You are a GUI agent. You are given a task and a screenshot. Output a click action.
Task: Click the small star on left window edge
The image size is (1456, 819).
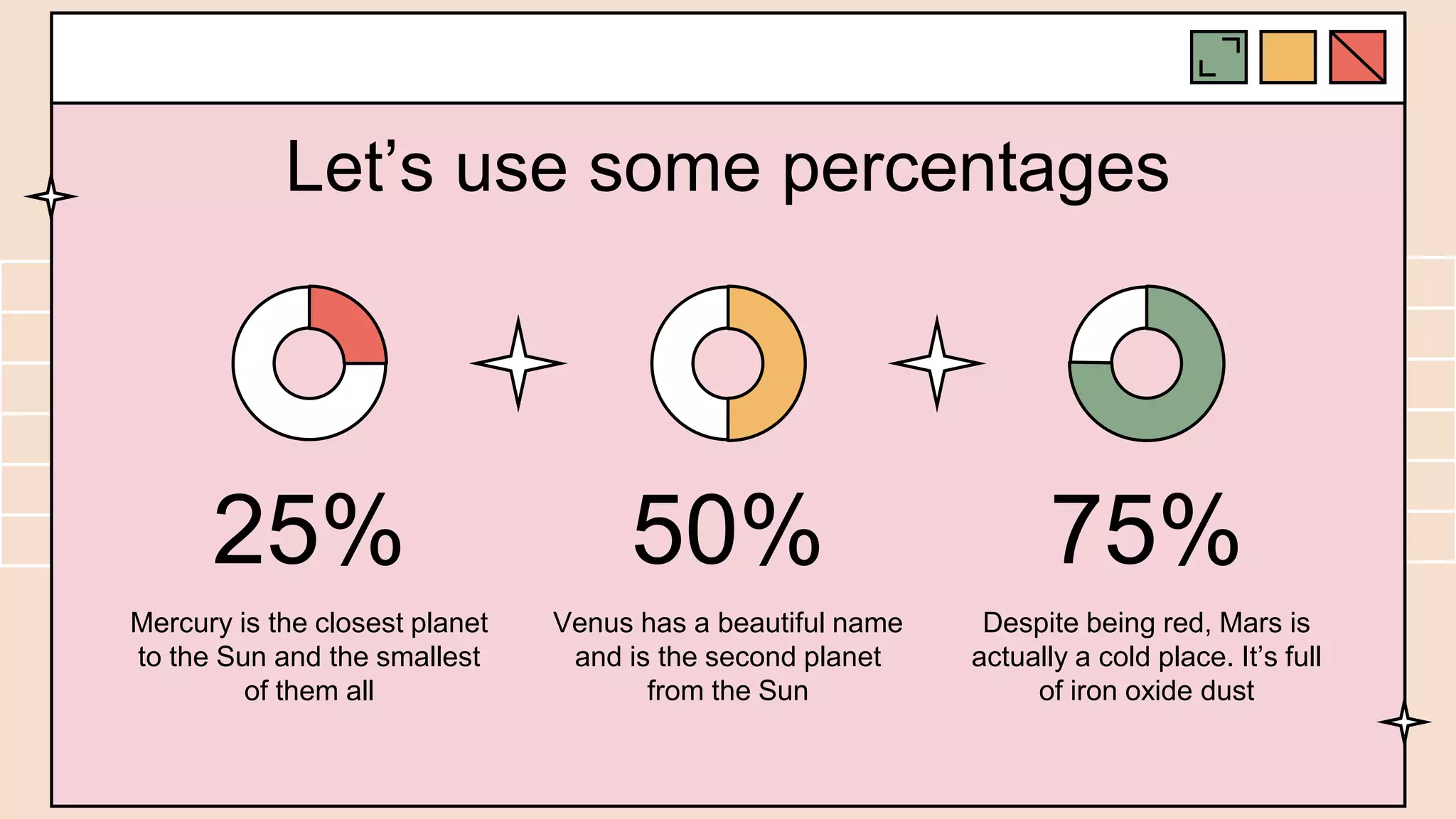(x=51, y=196)
